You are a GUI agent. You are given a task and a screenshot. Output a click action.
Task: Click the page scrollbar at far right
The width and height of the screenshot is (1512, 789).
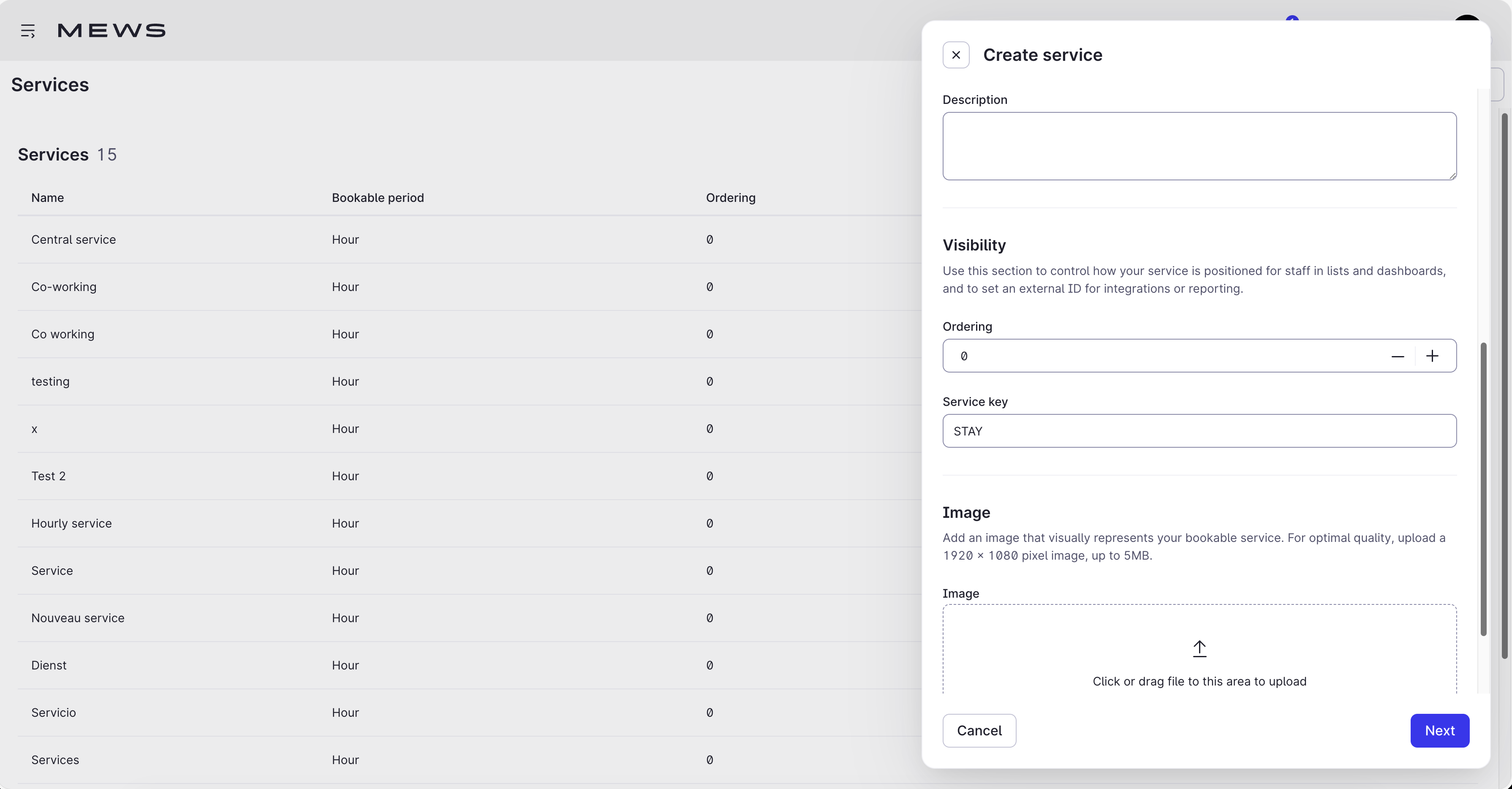[x=1504, y=385]
